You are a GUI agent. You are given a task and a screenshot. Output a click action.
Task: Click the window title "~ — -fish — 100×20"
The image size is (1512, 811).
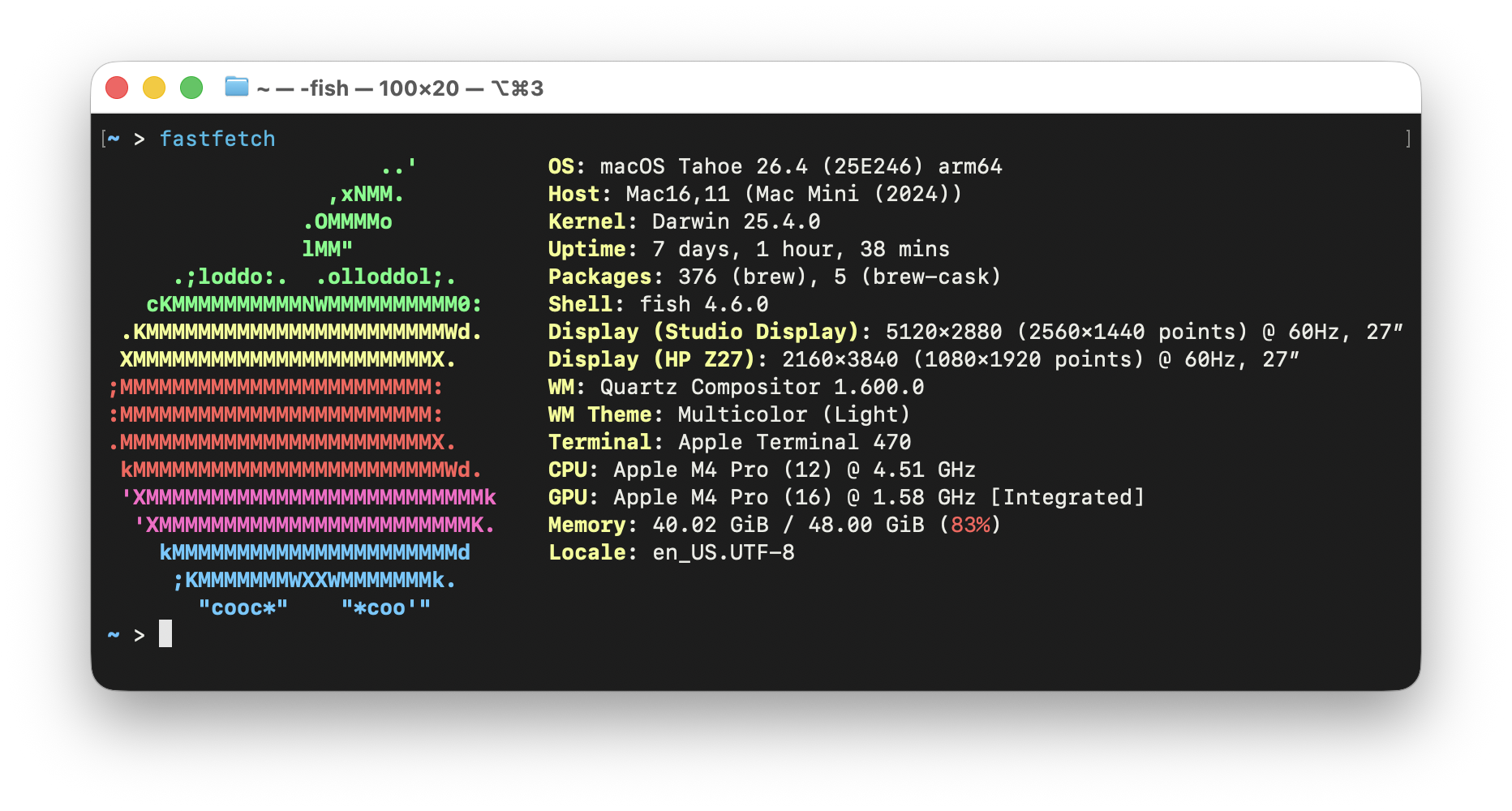click(358, 88)
